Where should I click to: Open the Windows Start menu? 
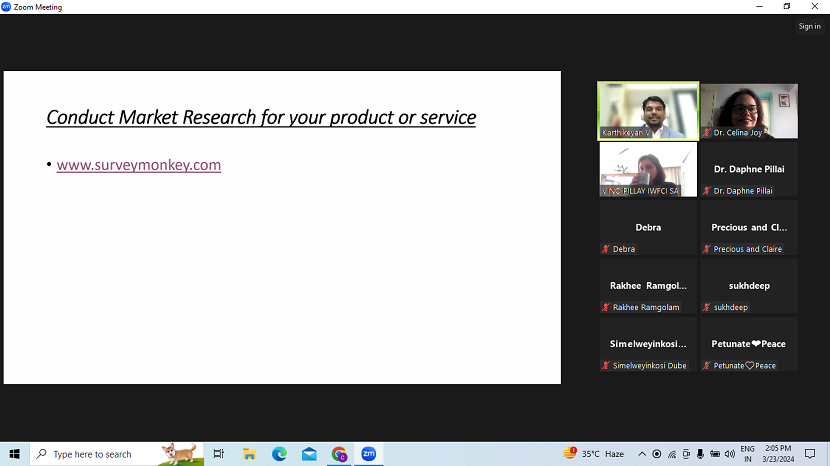[x=14, y=454]
